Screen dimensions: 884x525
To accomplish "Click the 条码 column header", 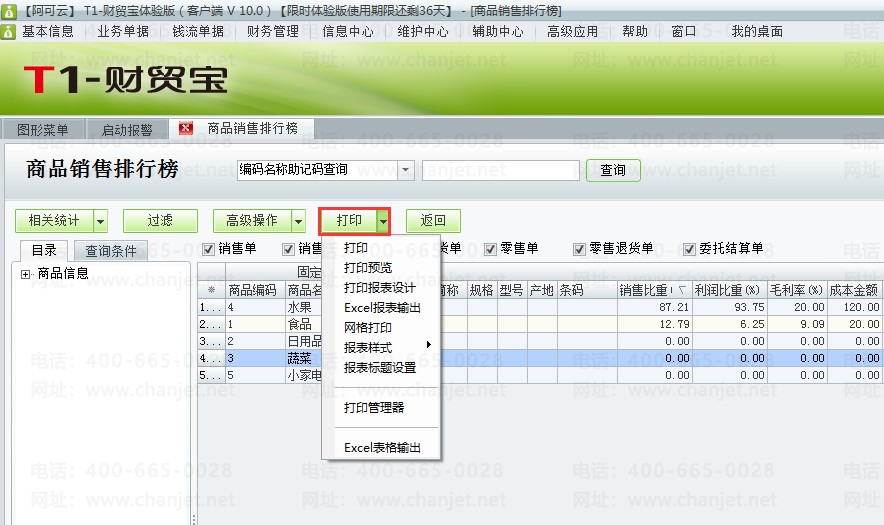I will [x=587, y=290].
